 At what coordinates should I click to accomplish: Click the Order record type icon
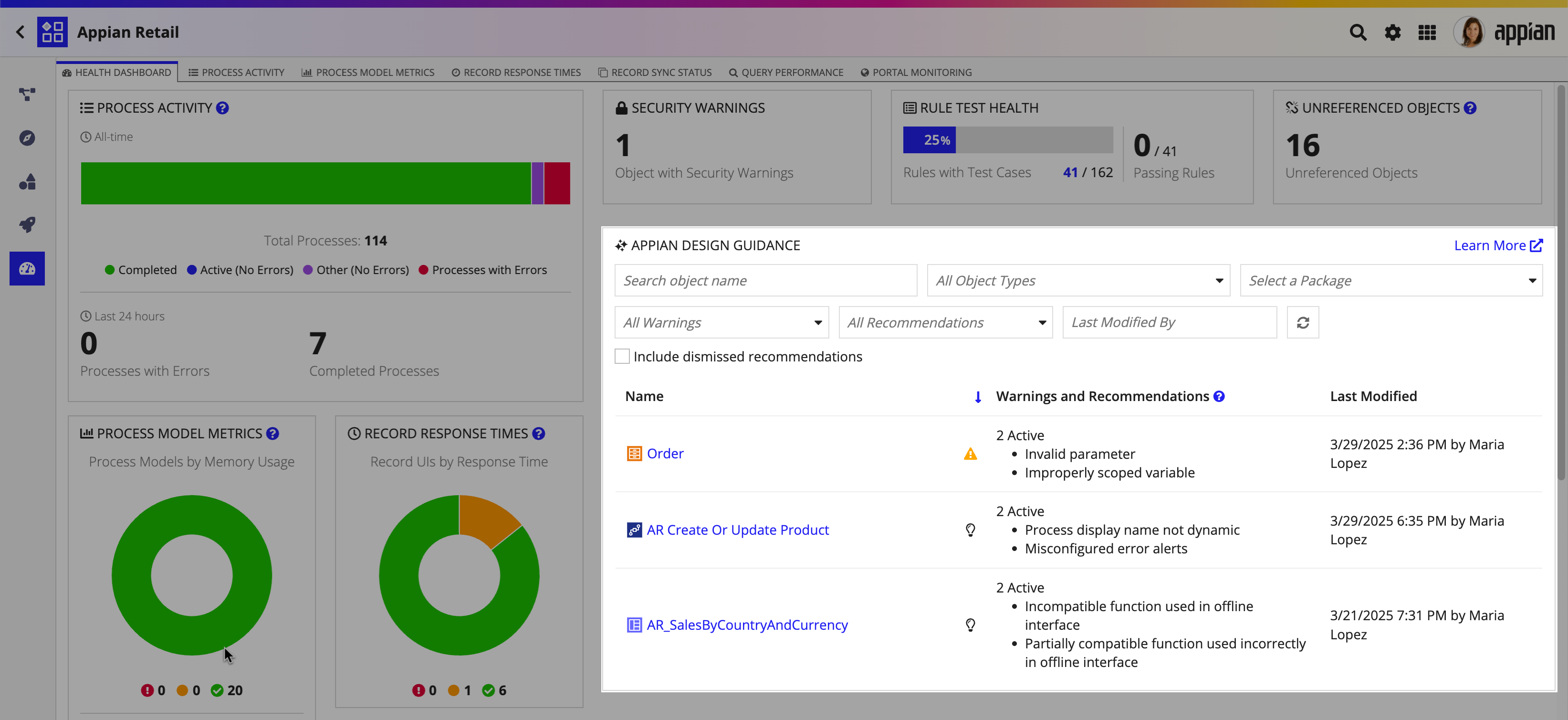coord(634,454)
